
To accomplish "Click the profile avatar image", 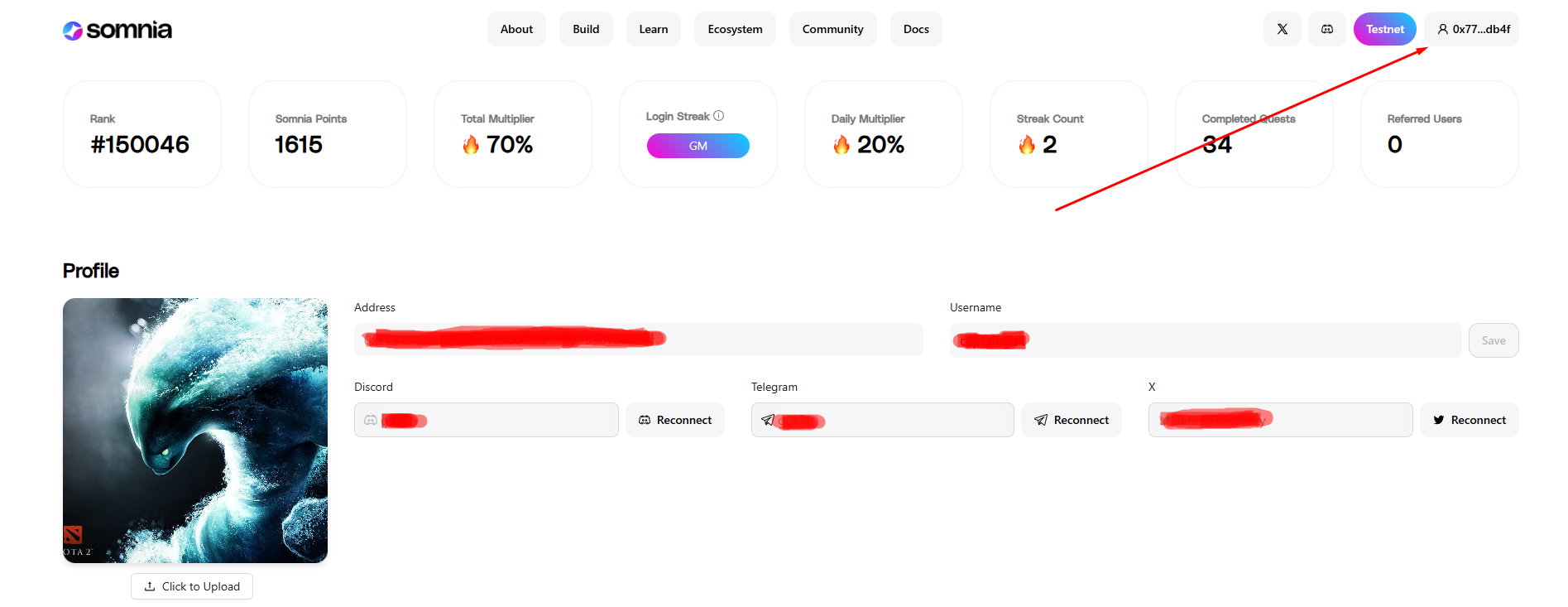I will coord(195,431).
